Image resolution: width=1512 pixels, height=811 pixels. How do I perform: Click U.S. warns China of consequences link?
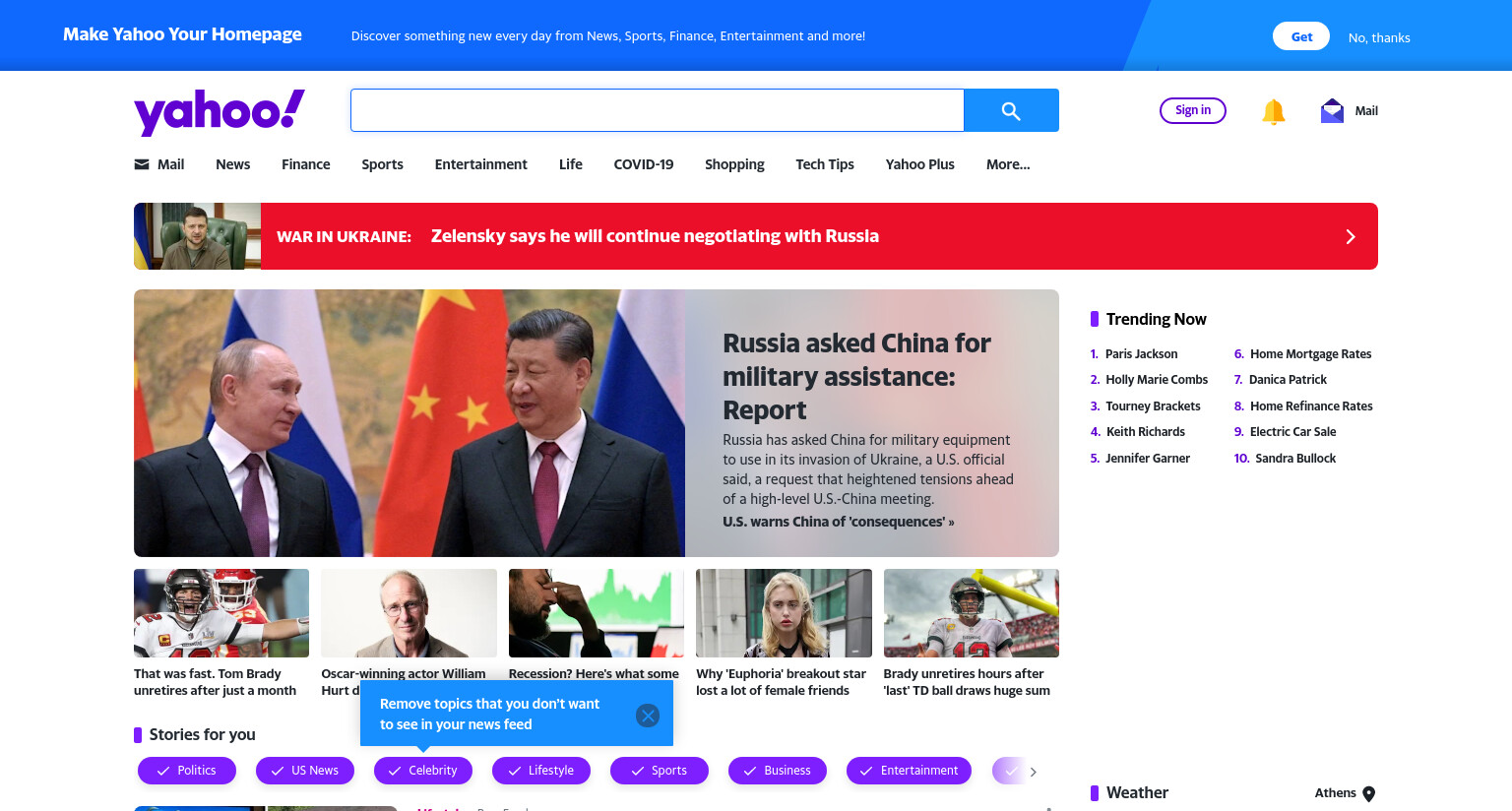tap(839, 522)
